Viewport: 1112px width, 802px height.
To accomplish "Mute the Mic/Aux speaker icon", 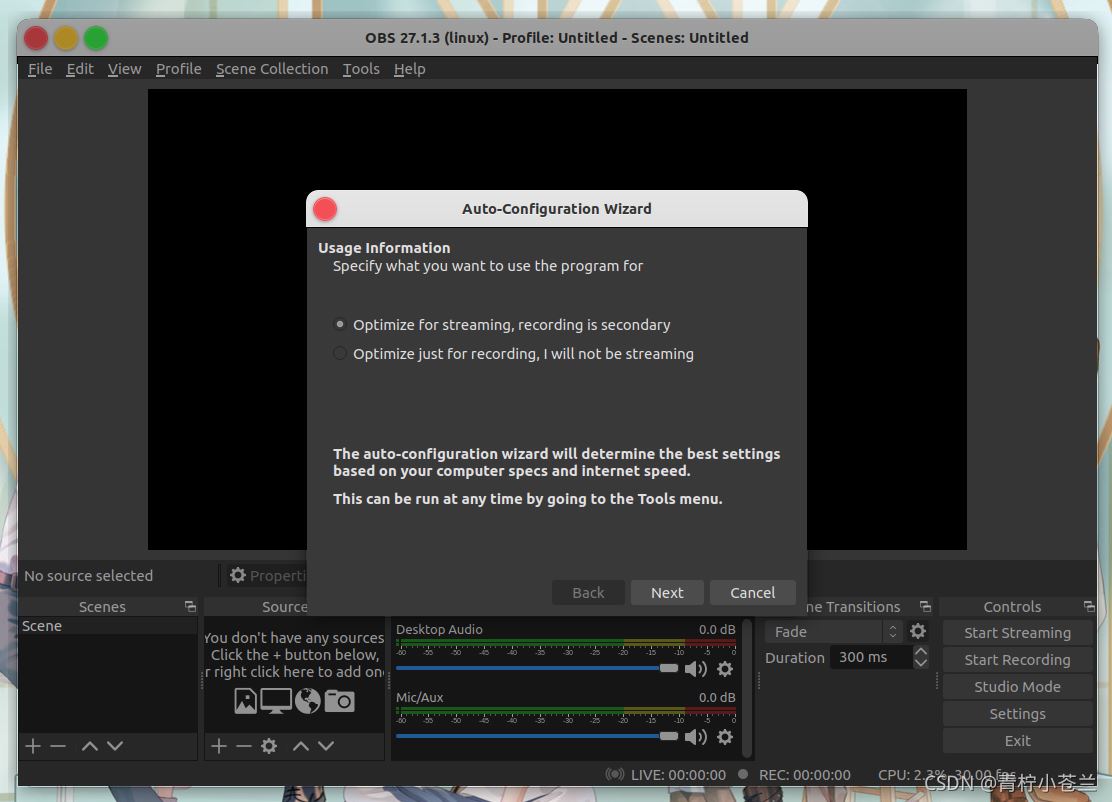I will tap(696, 737).
